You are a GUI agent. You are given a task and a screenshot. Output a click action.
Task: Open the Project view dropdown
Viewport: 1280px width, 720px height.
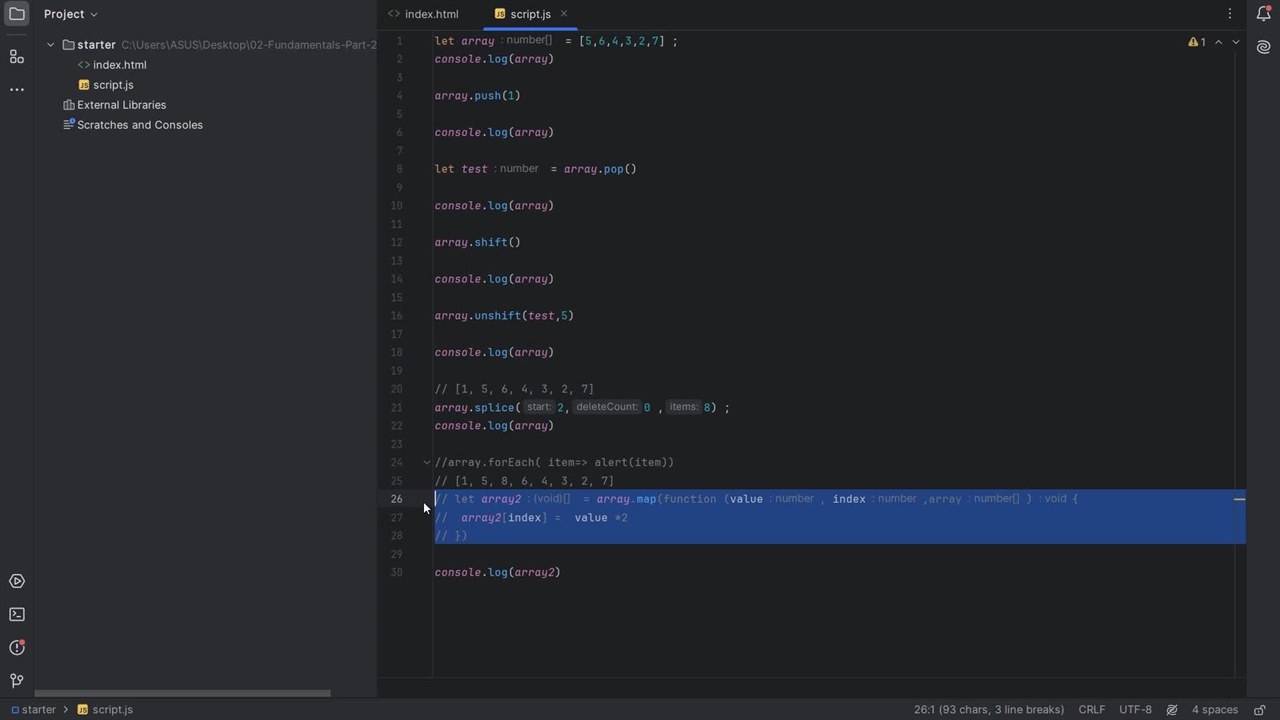pyautogui.click(x=70, y=14)
